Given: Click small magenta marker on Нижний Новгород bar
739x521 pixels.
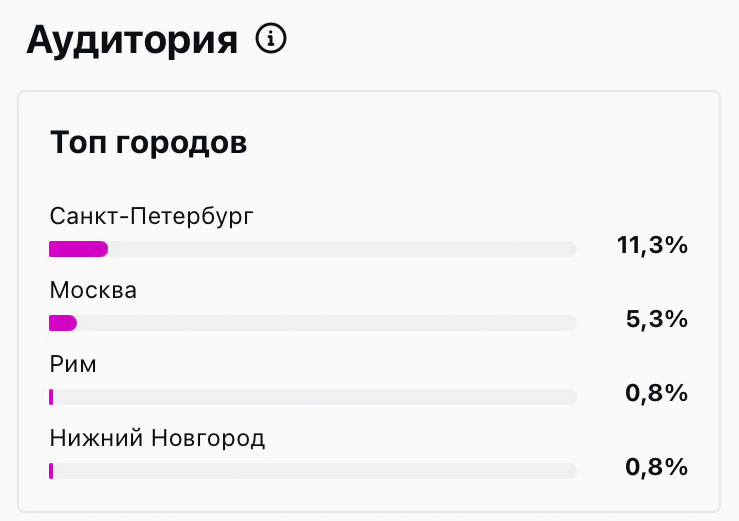Looking at the screenshot, I should [x=51, y=471].
